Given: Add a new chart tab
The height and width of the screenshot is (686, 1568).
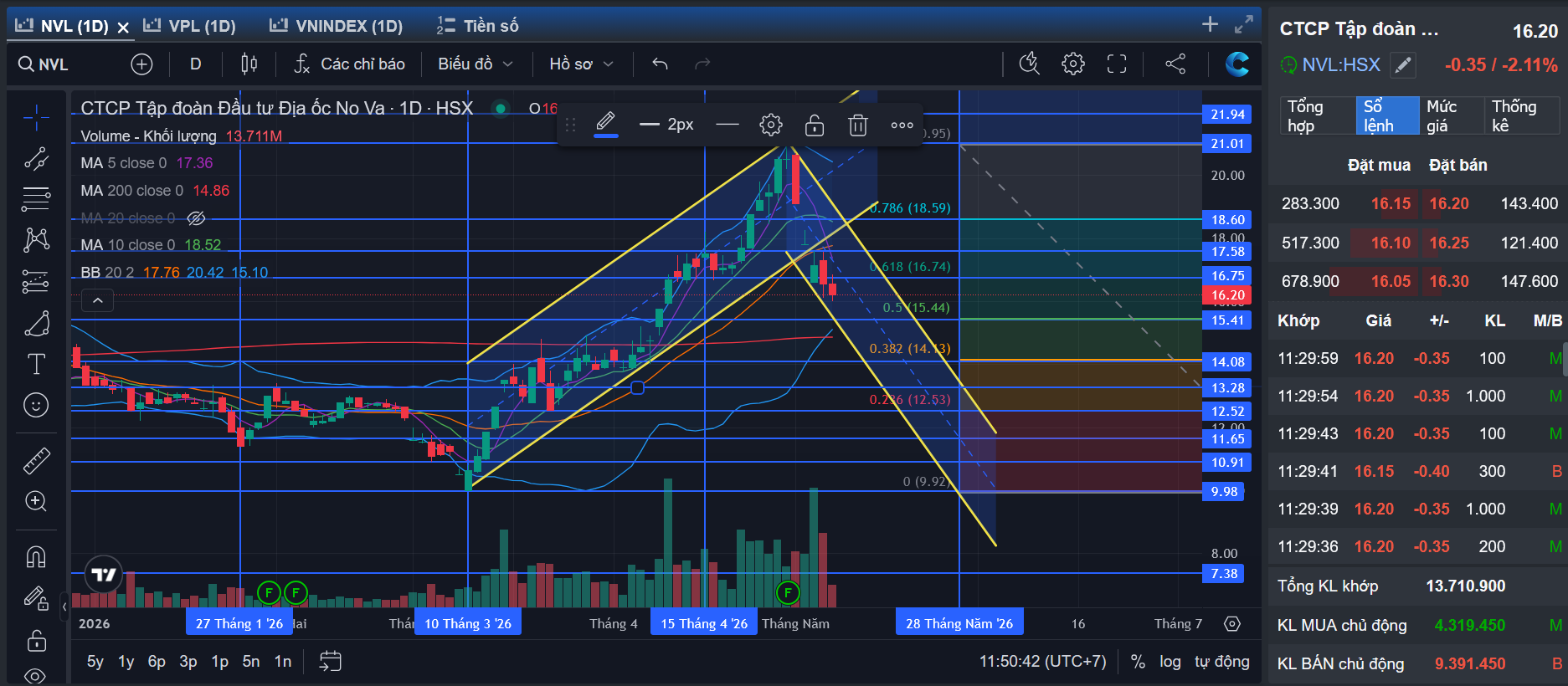Looking at the screenshot, I should [1210, 24].
